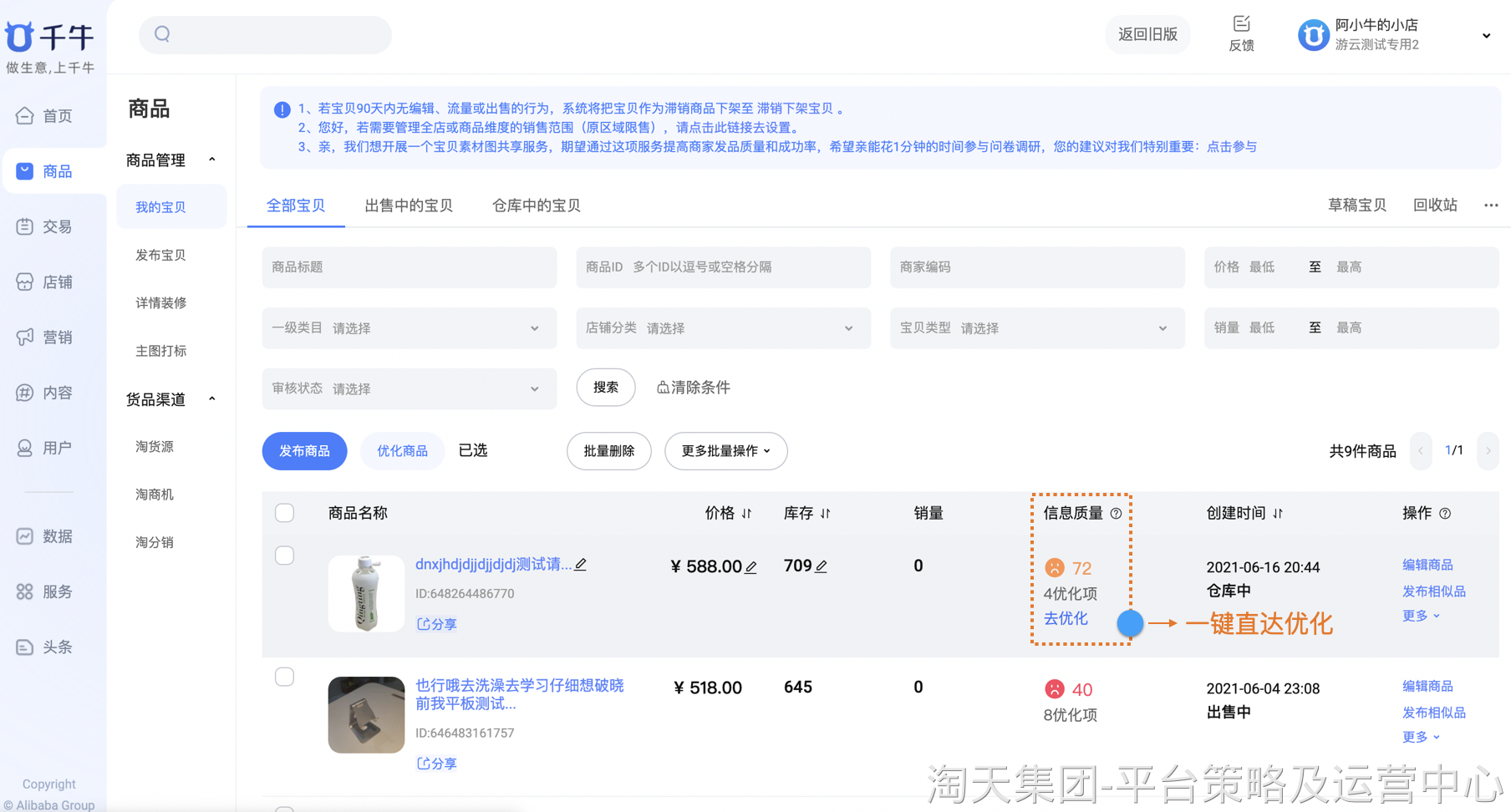The image size is (1511, 812).
Task: Check the 也行哦去洗澡 item row checkbox
Action: click(x=284, y=677)
